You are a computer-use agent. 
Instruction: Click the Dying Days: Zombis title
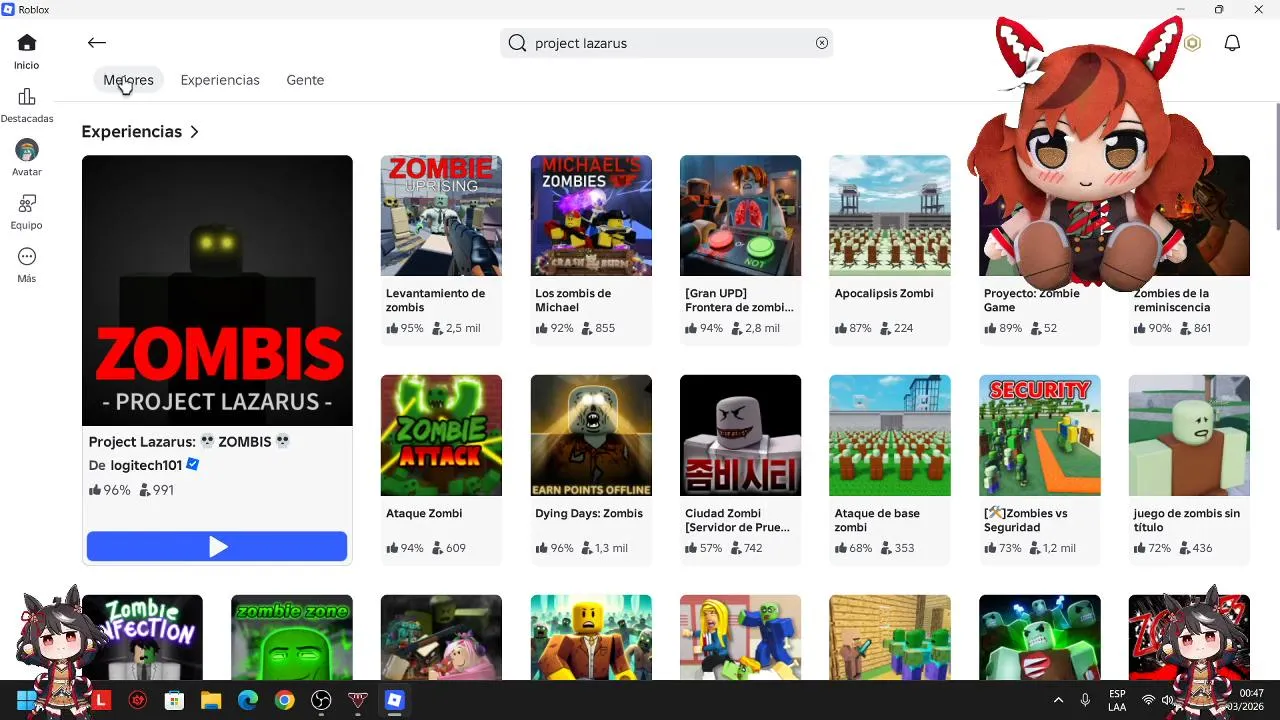pos(589,513)
